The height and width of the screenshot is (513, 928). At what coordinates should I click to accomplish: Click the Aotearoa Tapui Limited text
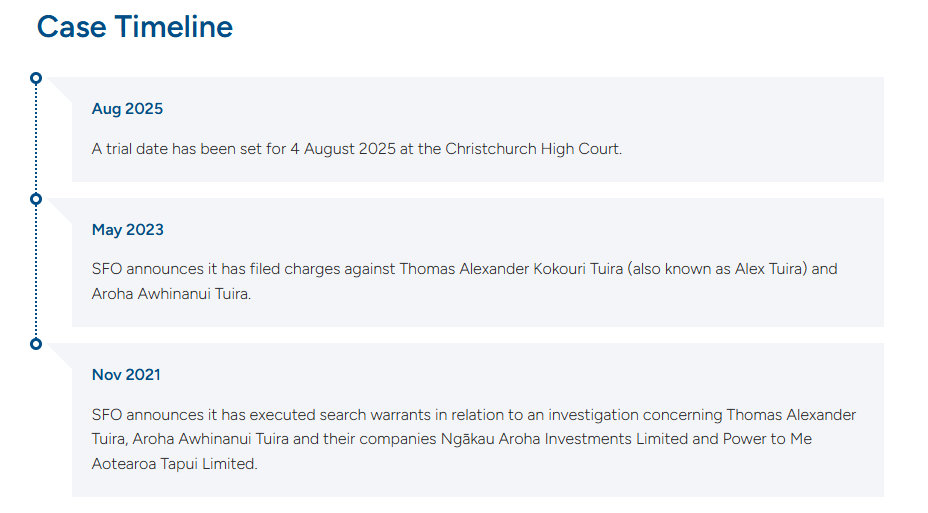[x=175, y=464]
